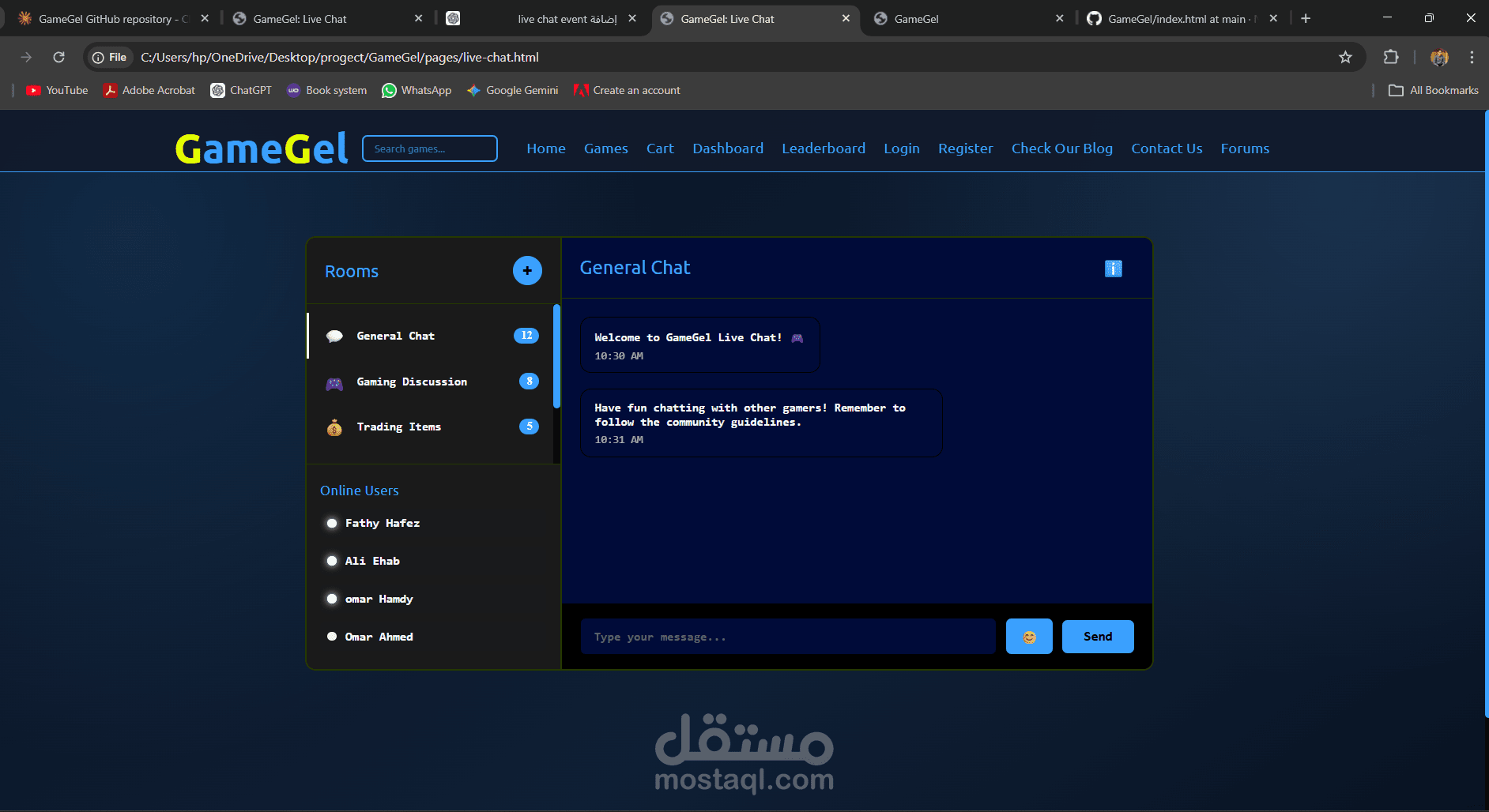Open the All Bookmarks folder
The width and height of the screenshot is (1489, 812).
point(1434,90)
